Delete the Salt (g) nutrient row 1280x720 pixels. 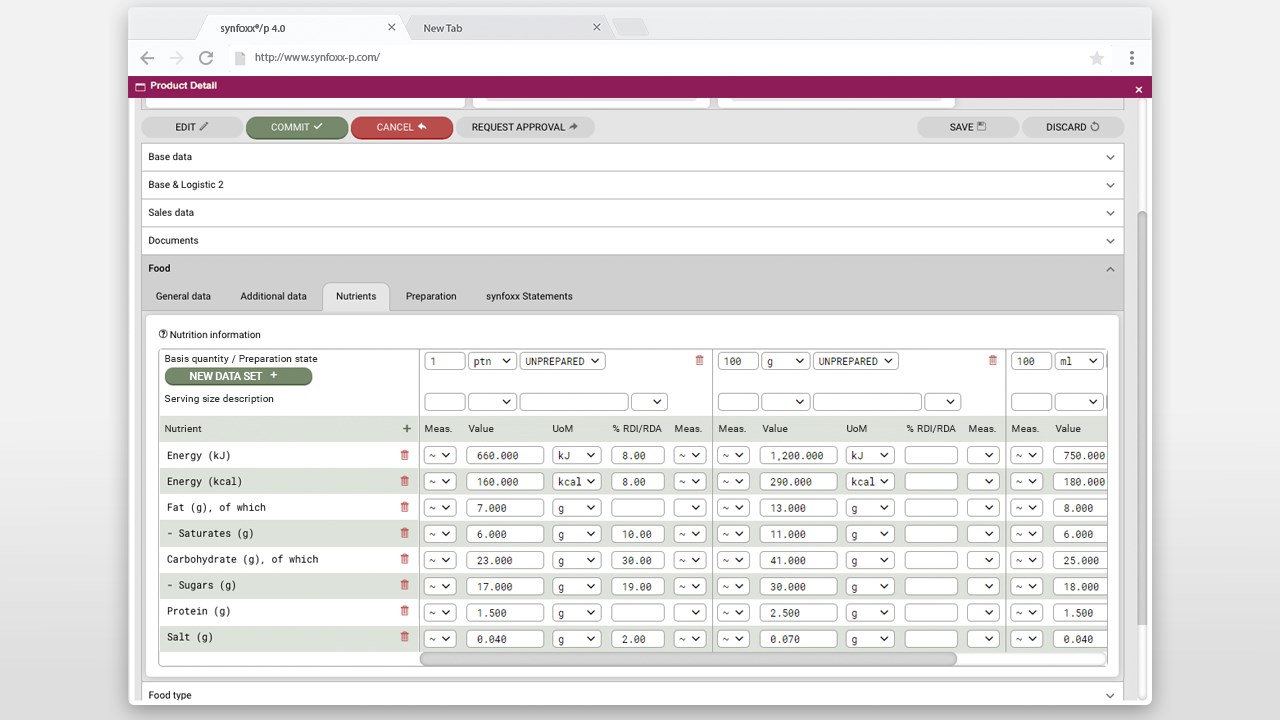pos(405,637)
